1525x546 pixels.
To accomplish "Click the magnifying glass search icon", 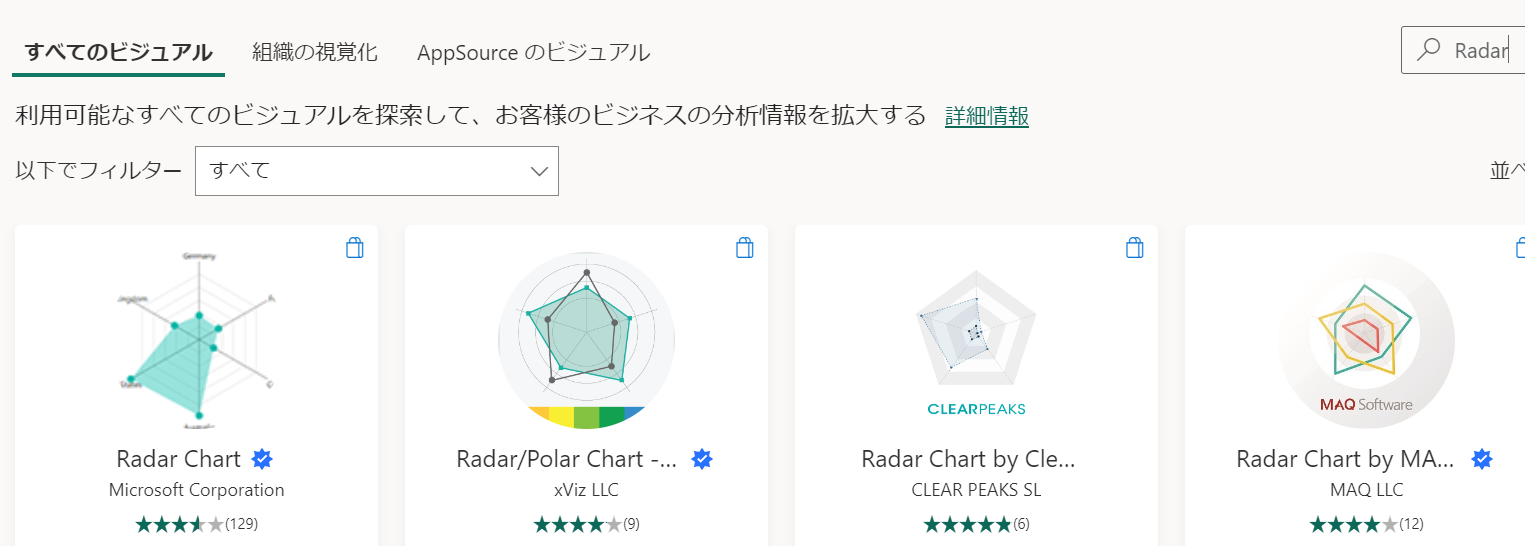I will [x=1430, y=50].
